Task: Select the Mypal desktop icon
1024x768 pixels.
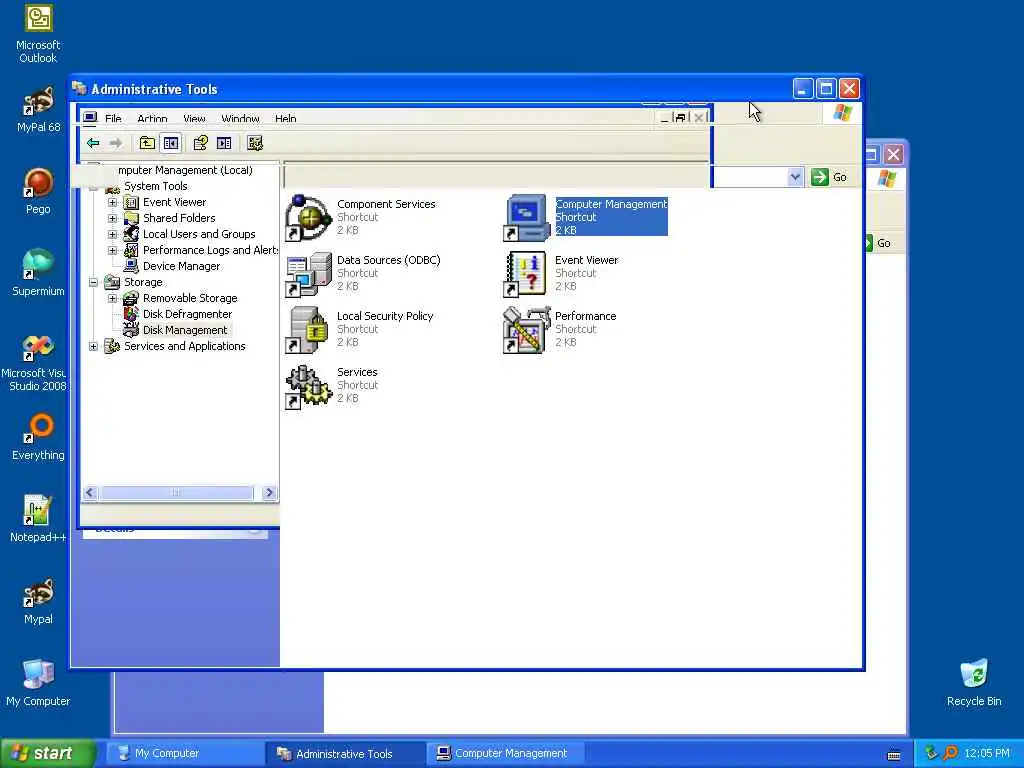Action: pyautogui.click(x=38, y=601)
